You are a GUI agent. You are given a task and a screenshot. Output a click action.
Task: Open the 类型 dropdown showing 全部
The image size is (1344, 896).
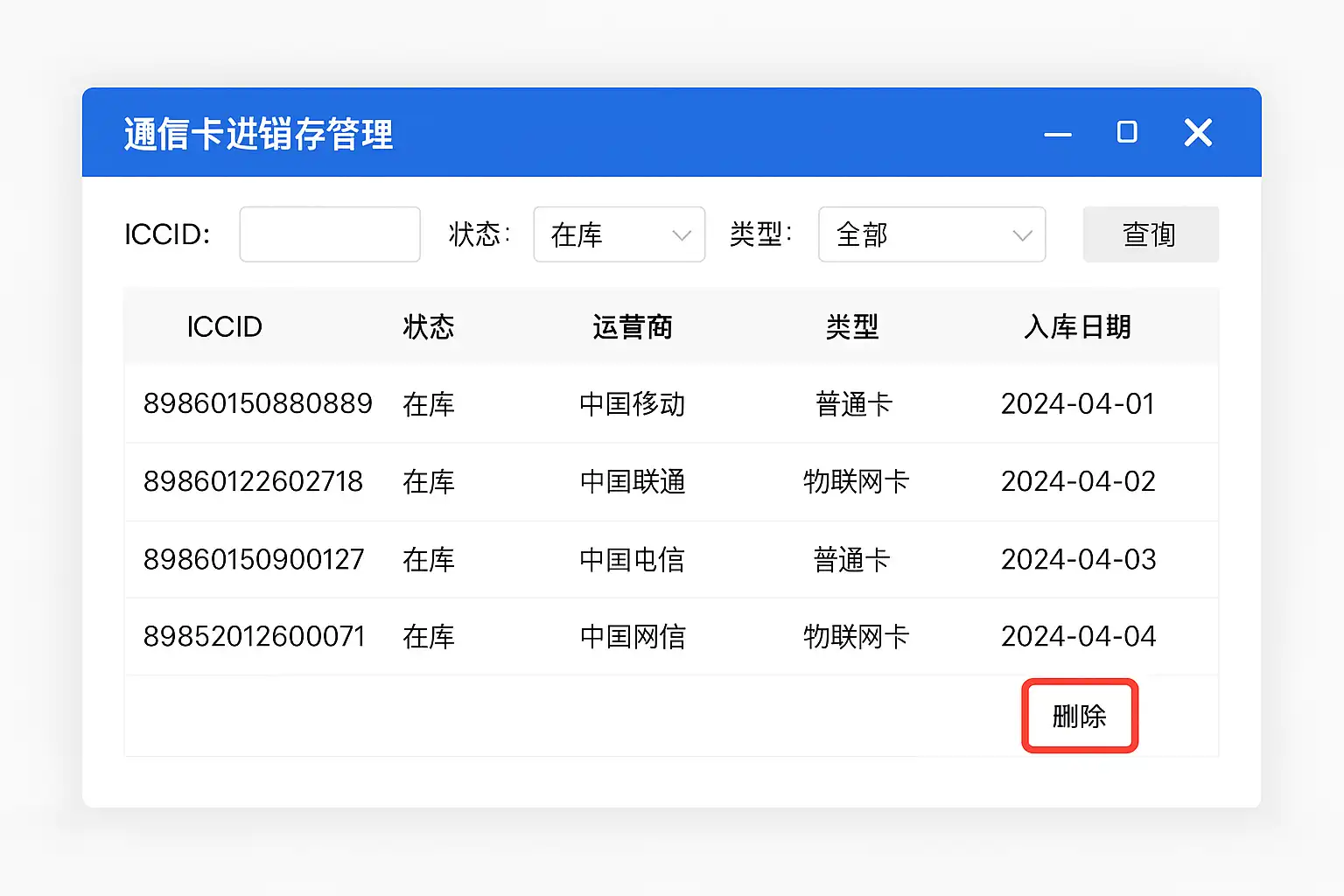click(932, 234)
